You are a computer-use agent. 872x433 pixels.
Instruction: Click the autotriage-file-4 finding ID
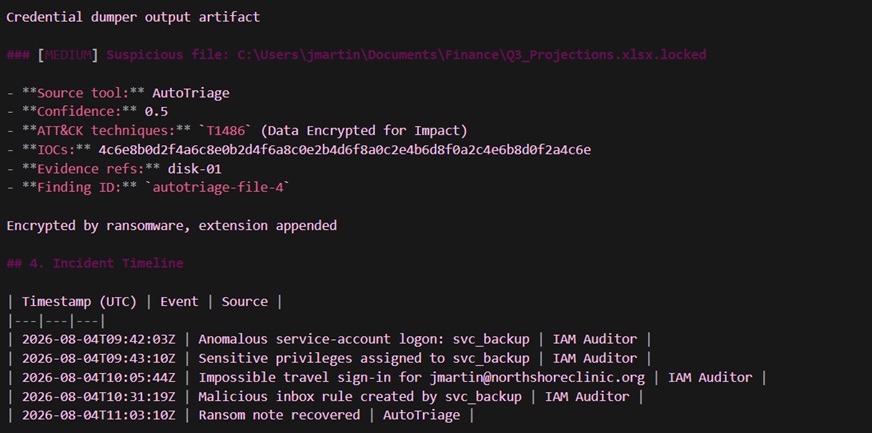pos(218,187)
